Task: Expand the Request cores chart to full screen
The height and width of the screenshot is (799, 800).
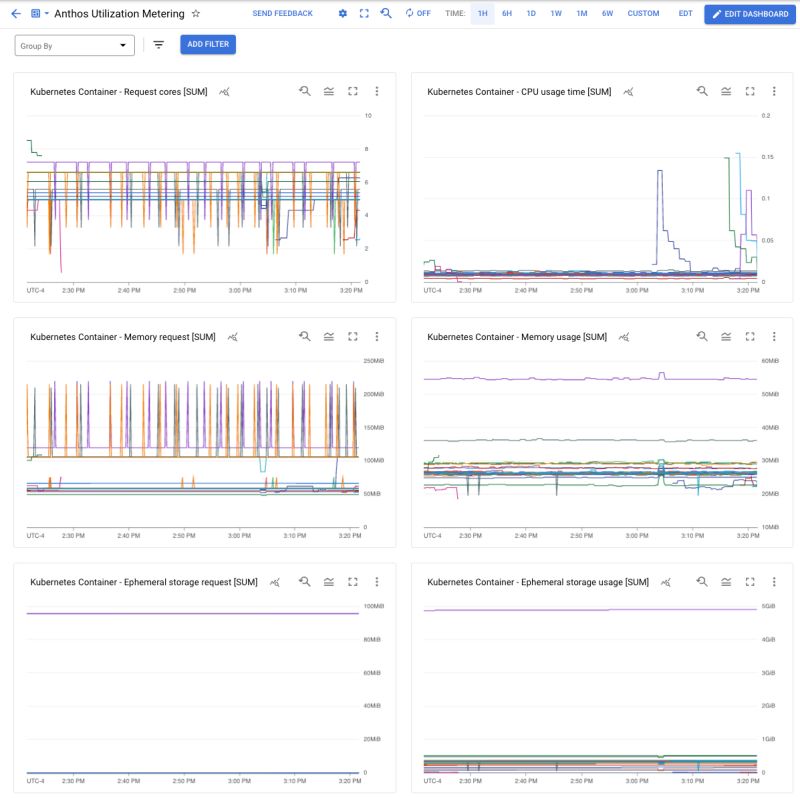Action: point(353,91)
